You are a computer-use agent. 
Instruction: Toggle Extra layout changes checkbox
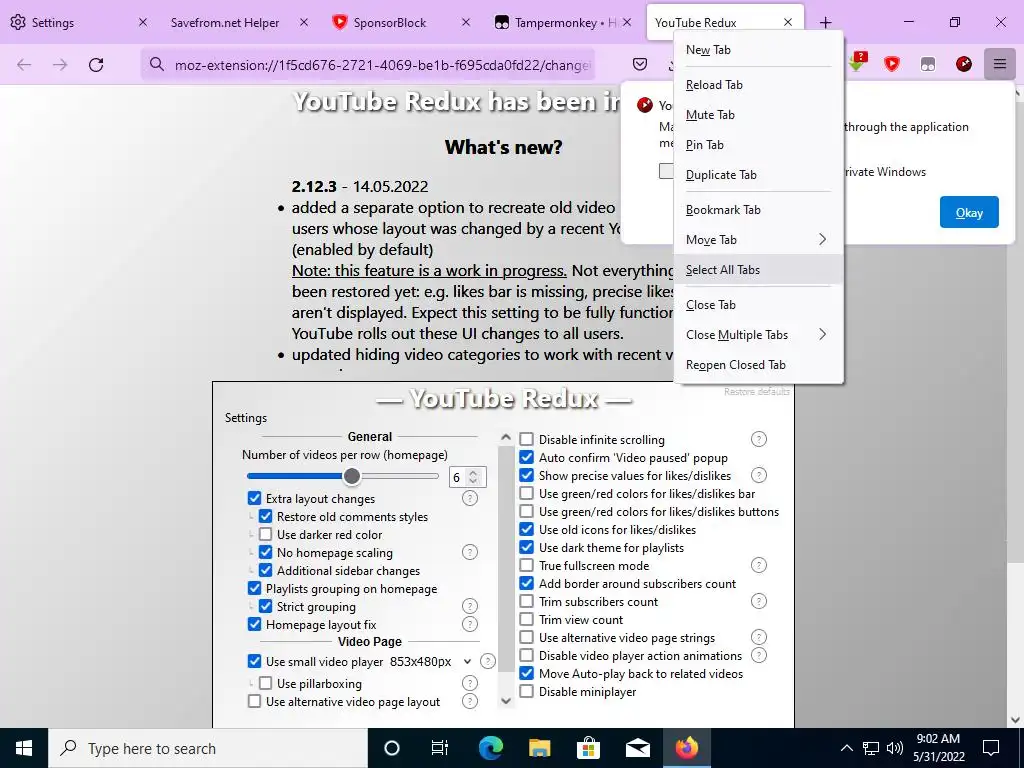coord(255,498)
